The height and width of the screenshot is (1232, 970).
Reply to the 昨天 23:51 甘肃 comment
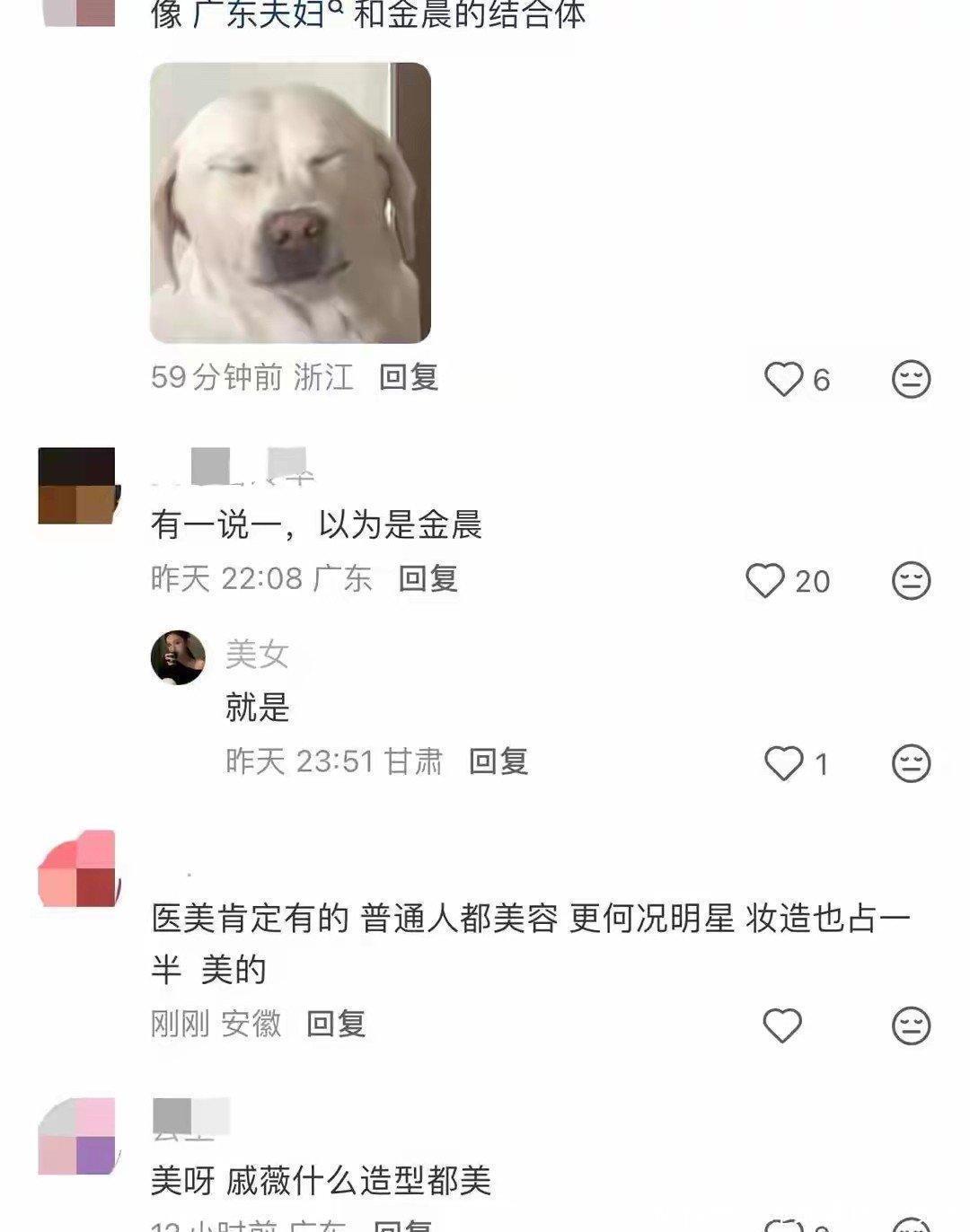tap(498, 761)
